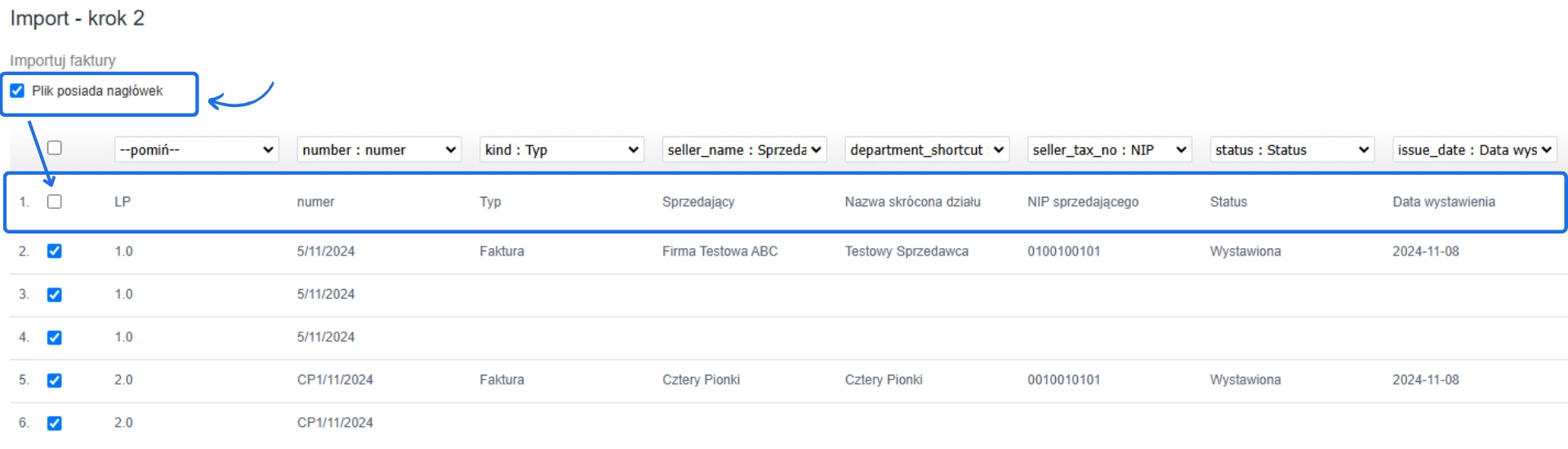Uncheck the checkbox in row 3

(55, 295)
